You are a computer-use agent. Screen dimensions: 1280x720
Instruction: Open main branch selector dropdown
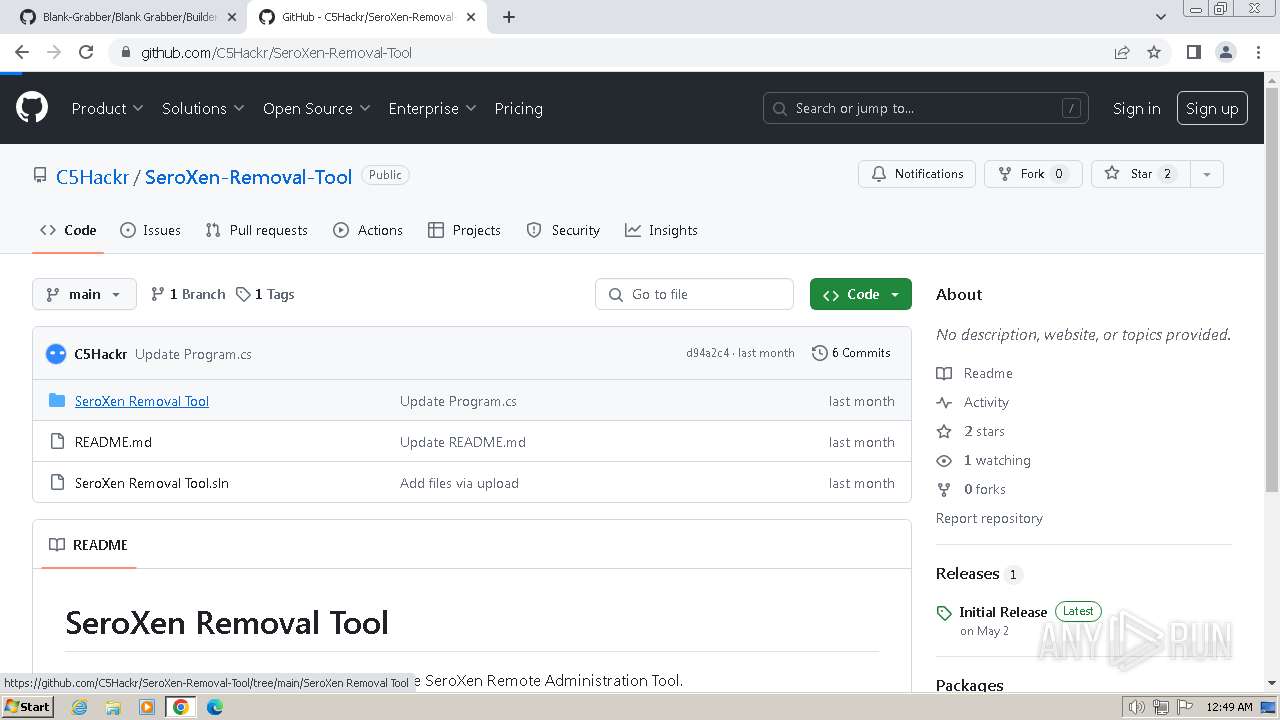point(84,294)
